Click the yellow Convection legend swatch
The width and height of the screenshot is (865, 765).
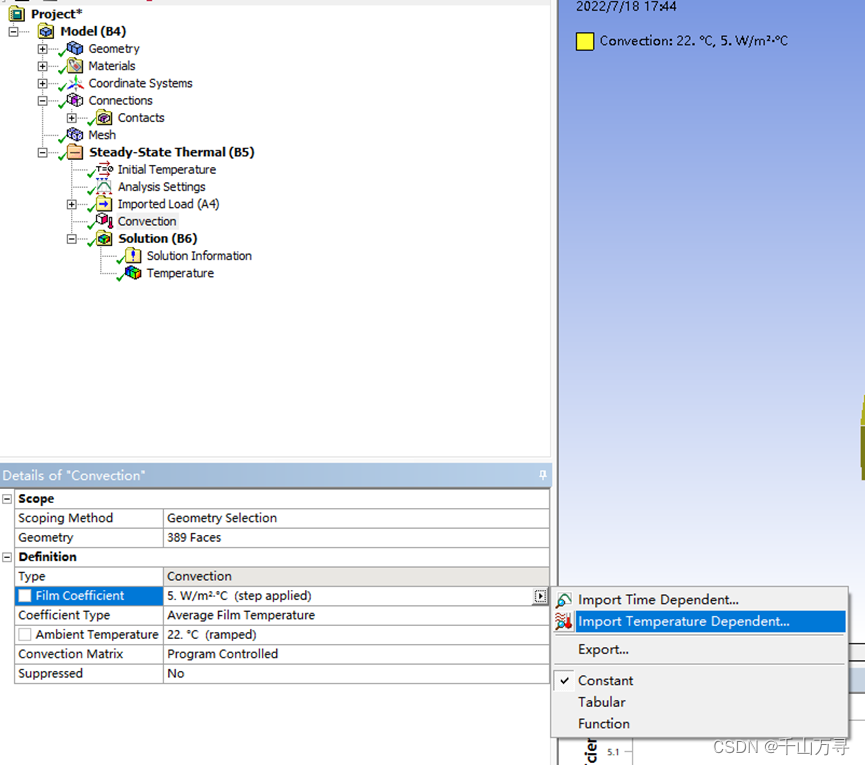tap(584, 42)
